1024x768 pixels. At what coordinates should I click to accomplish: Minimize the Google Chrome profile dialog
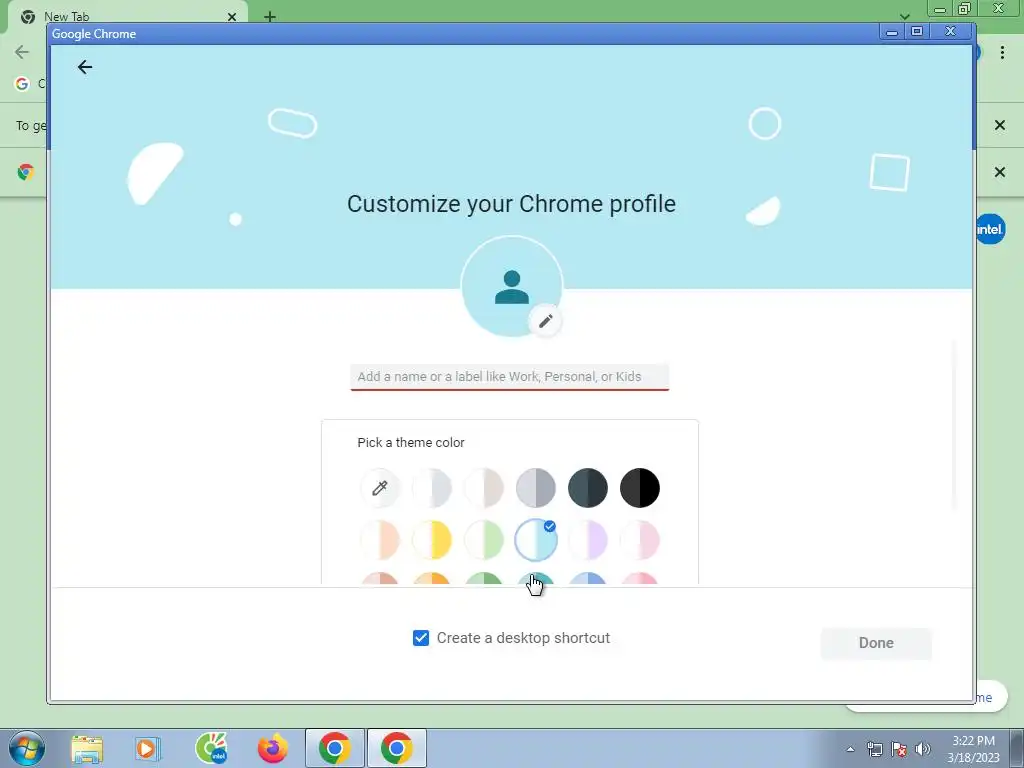click(x=892, y=31)
